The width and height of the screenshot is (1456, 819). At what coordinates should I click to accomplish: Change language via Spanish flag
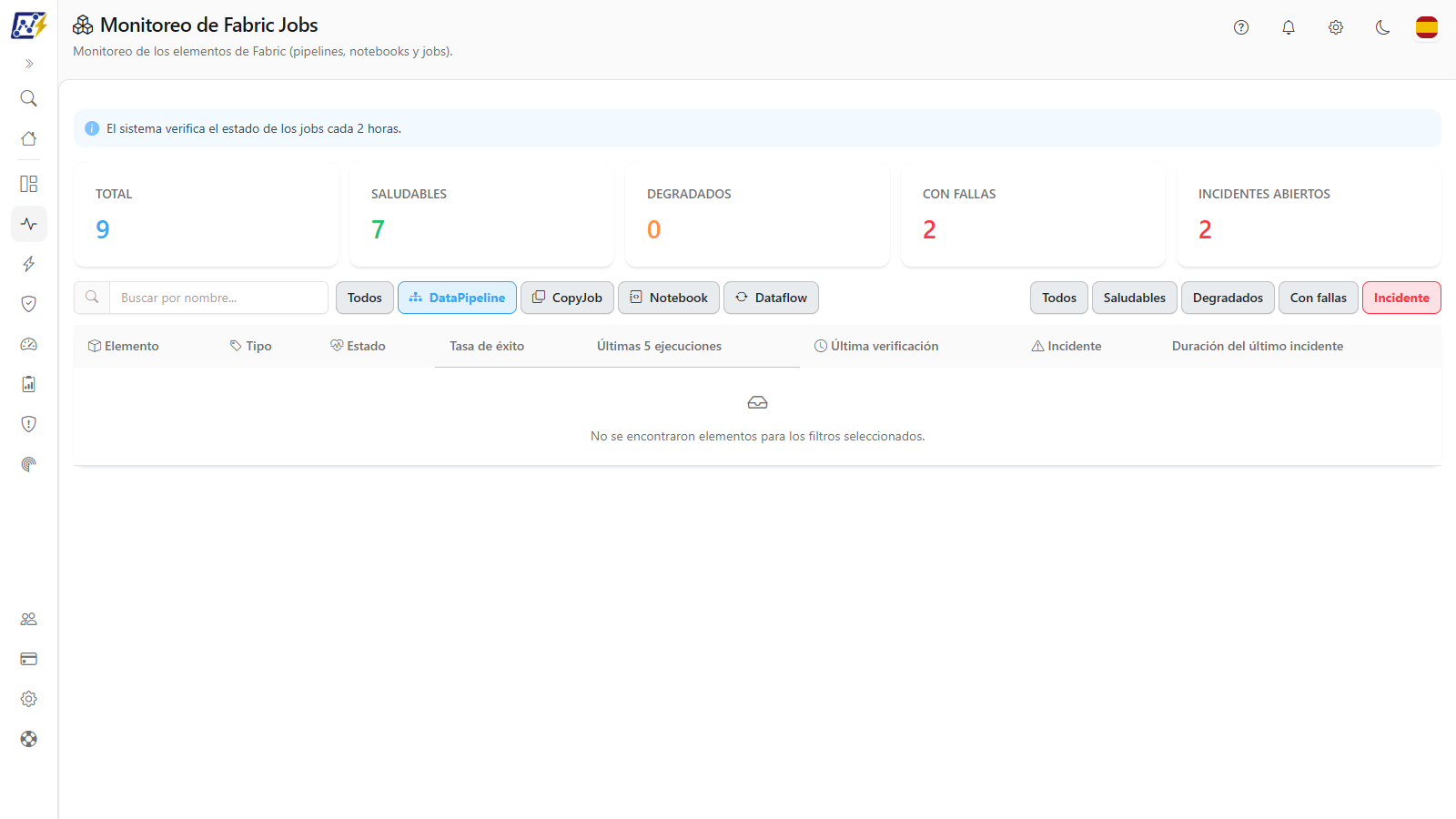point(1427,27)
